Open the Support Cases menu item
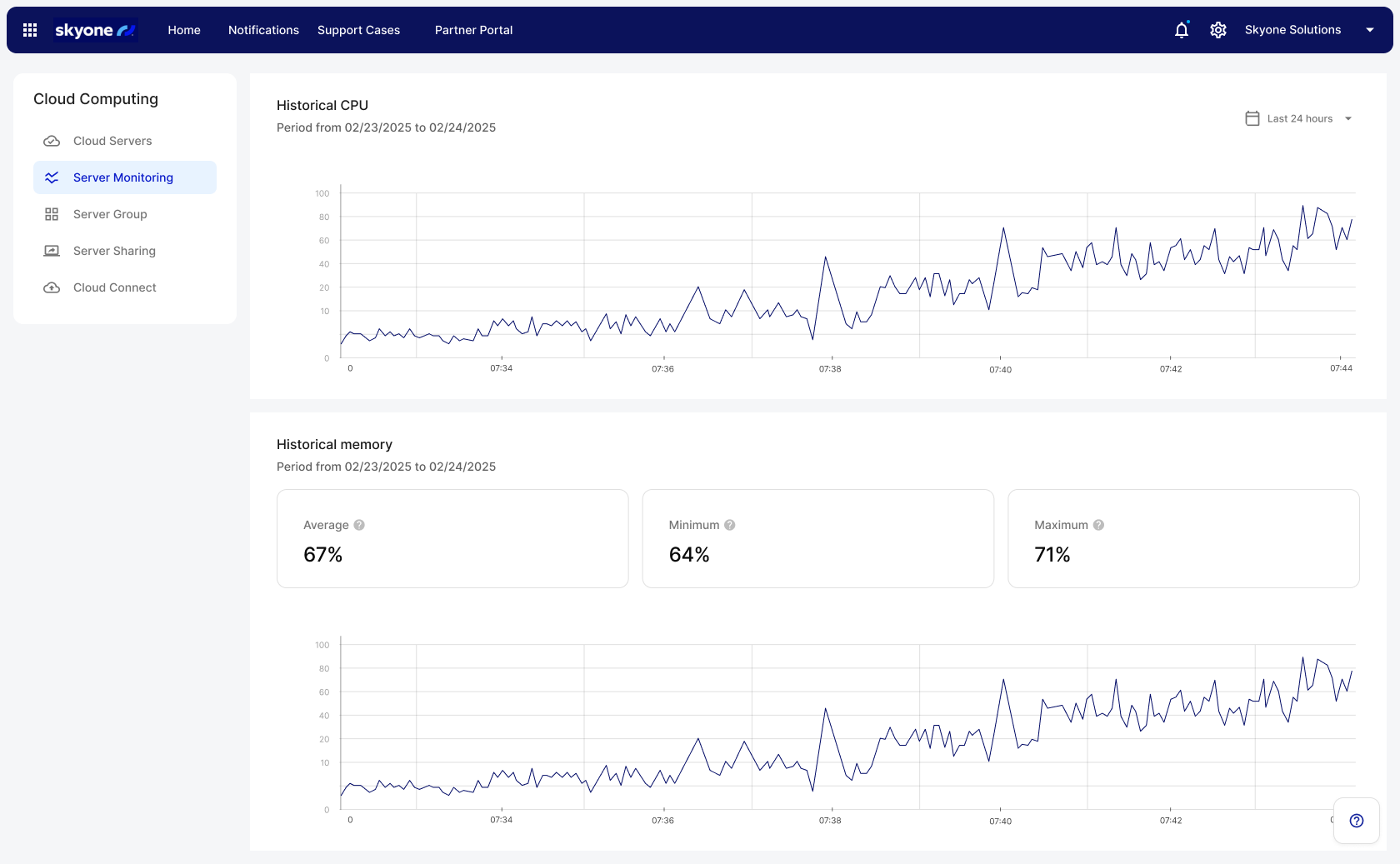1400x864 pixels. [358, 29]
